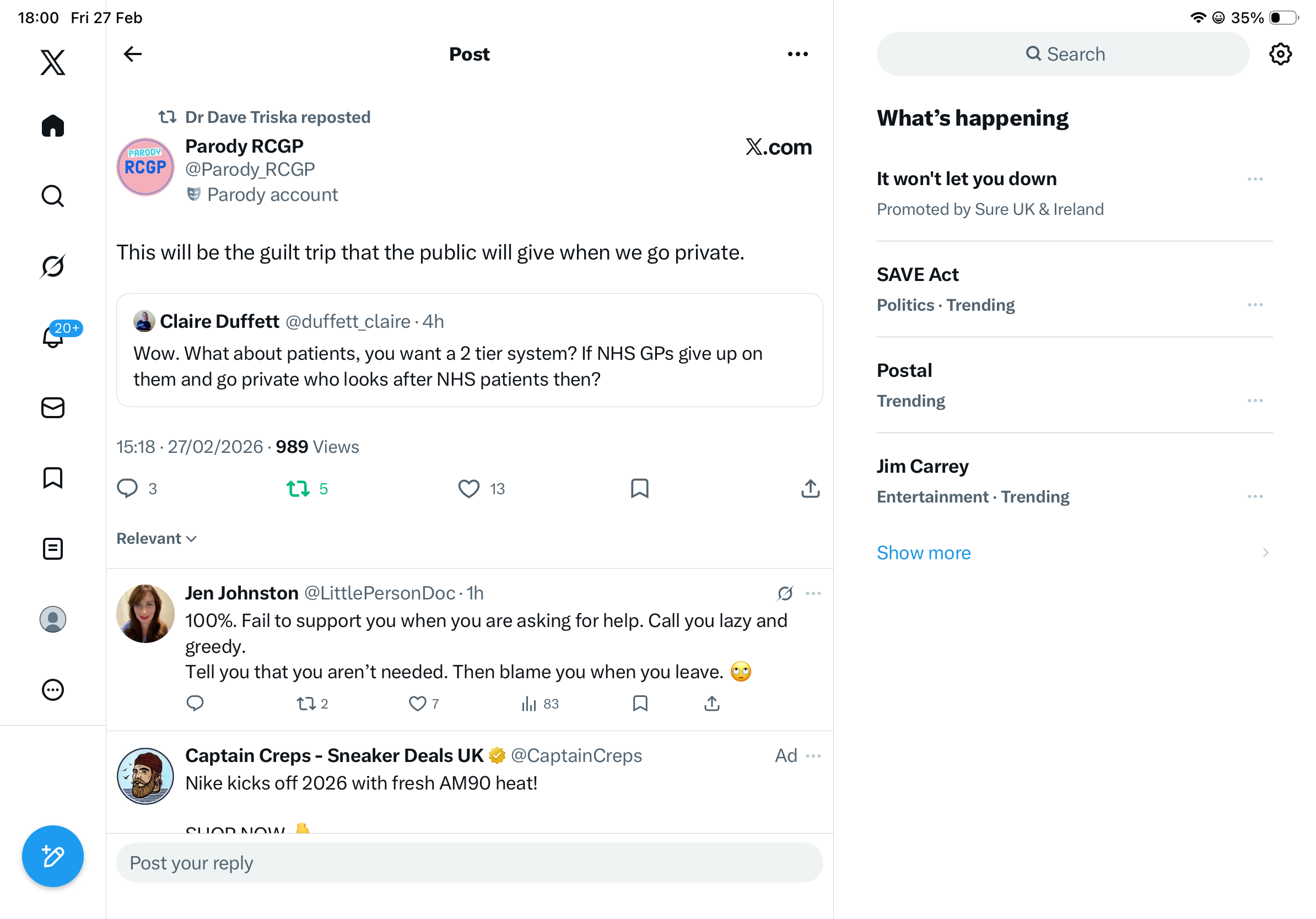Click the Post your reply field
Viewport: 1316px width, 919px height.
coord(469,863)
